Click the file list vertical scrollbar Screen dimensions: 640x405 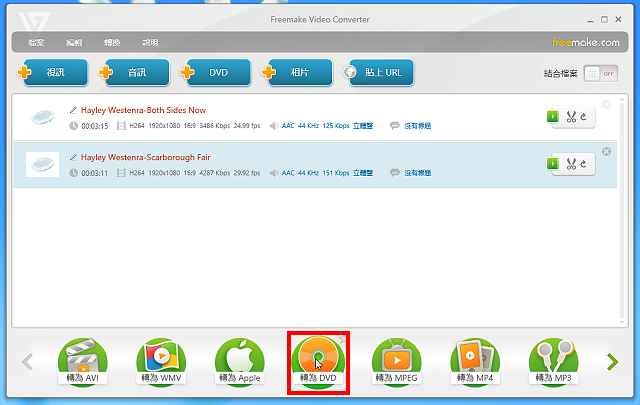pos(622,210)
